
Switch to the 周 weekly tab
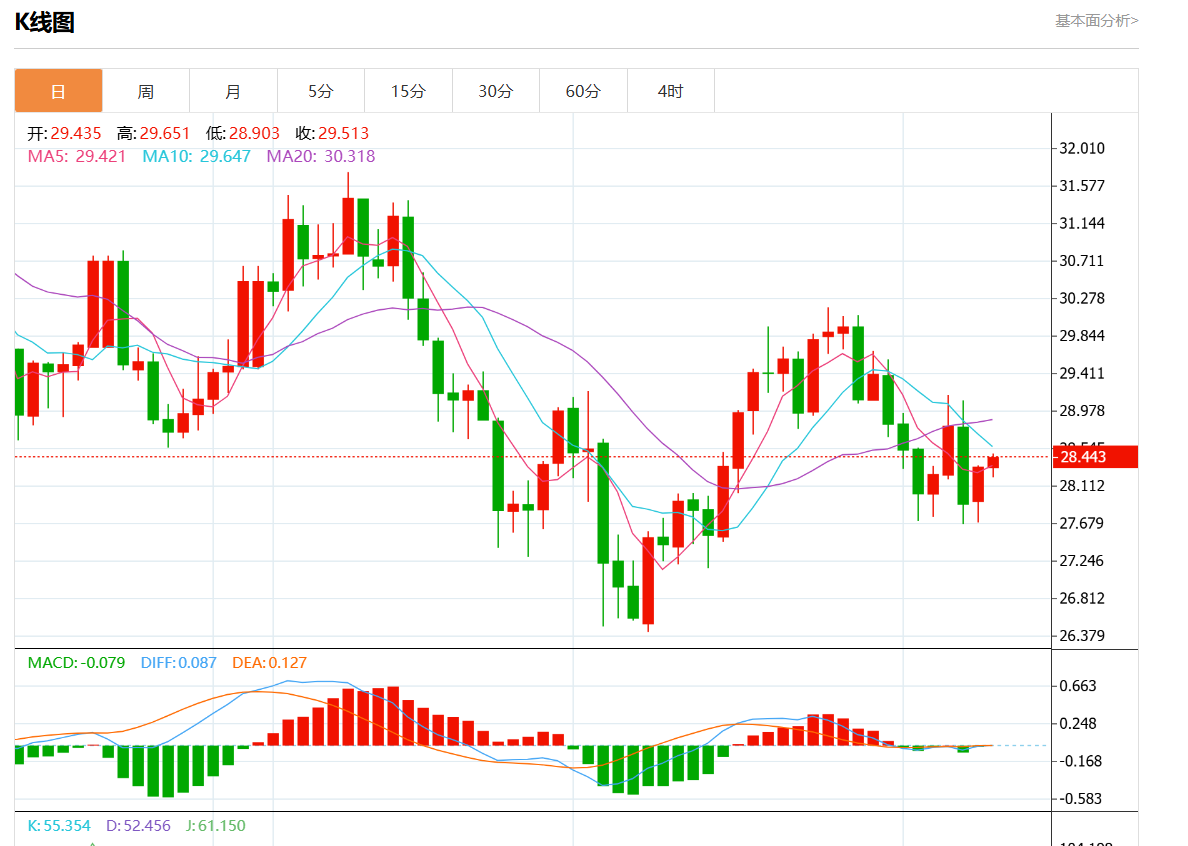(x=145, y=91)
